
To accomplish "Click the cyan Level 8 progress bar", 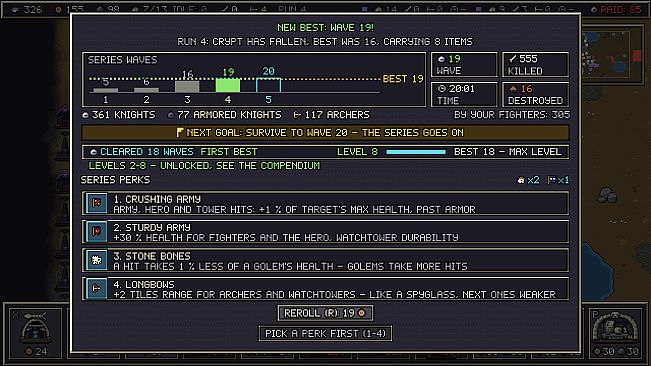I will tap(416, 152).
